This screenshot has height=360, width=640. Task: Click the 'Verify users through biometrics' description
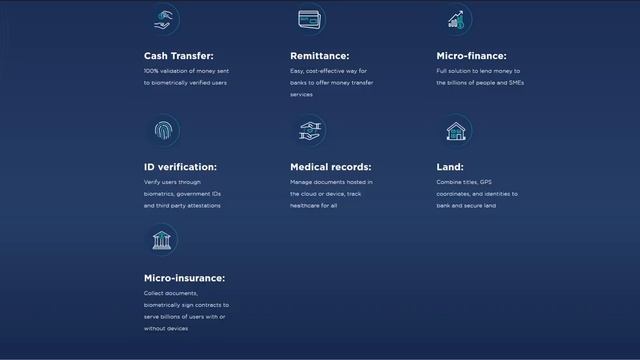[182, 194]
